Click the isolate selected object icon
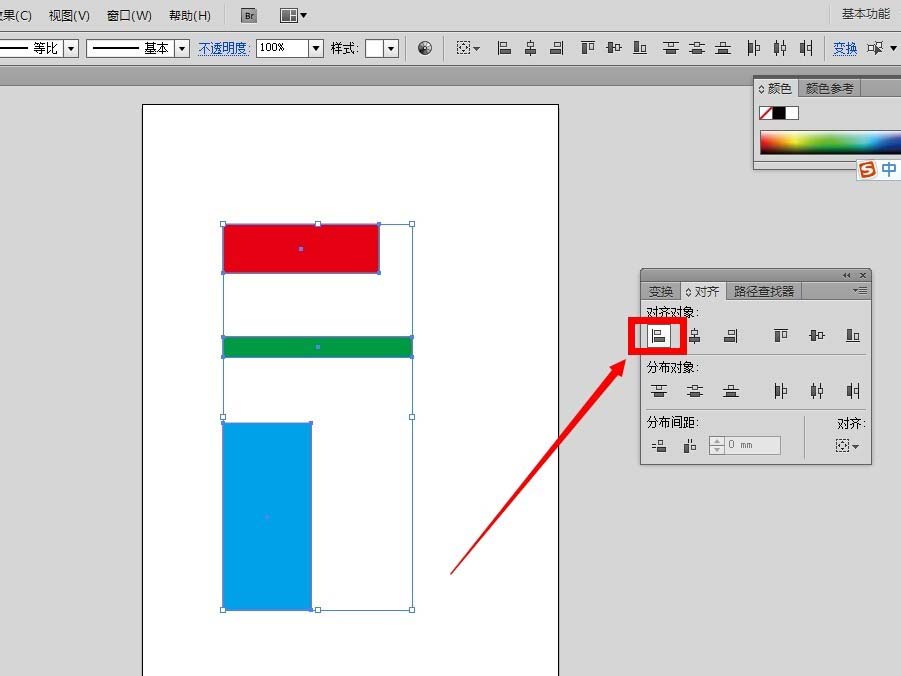901x676 pixels. pyautogui.click(x=875, y=48)
